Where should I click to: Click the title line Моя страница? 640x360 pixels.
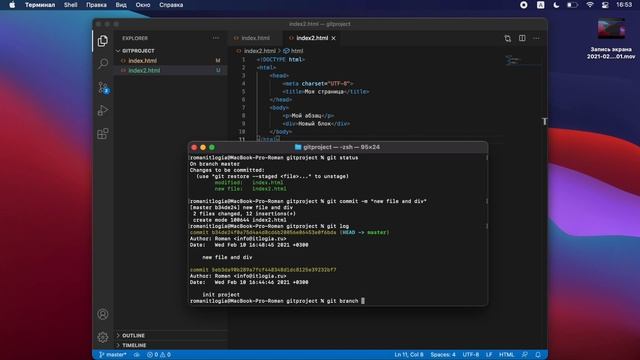point(326,92)
